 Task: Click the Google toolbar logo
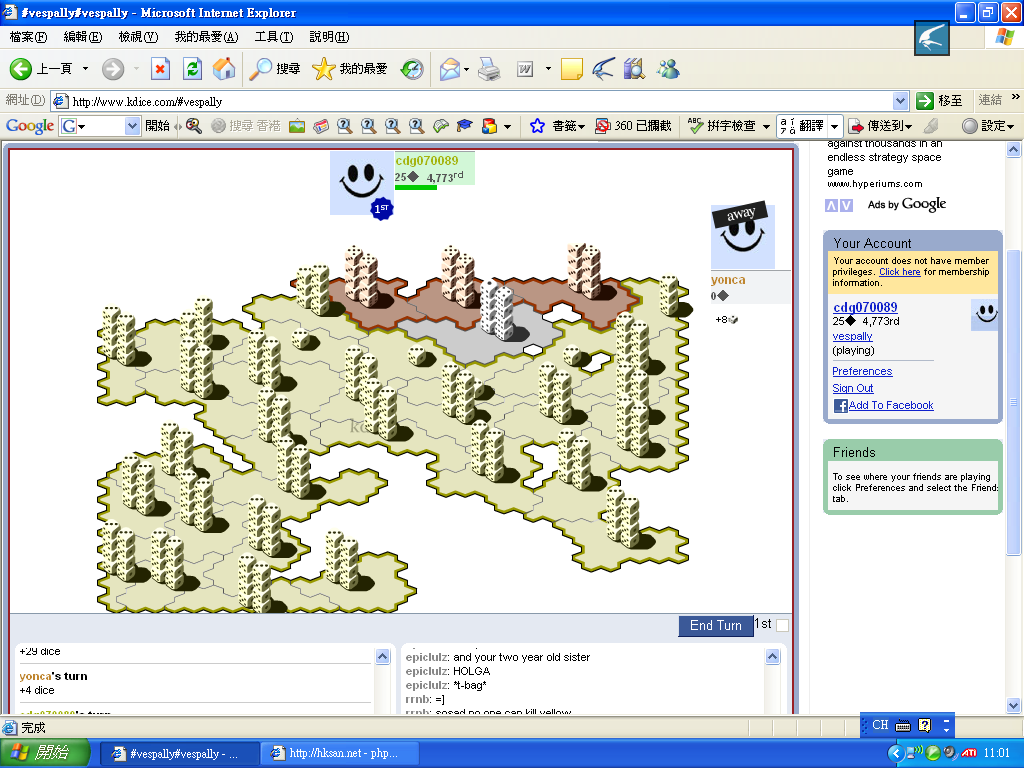(30, 126)
